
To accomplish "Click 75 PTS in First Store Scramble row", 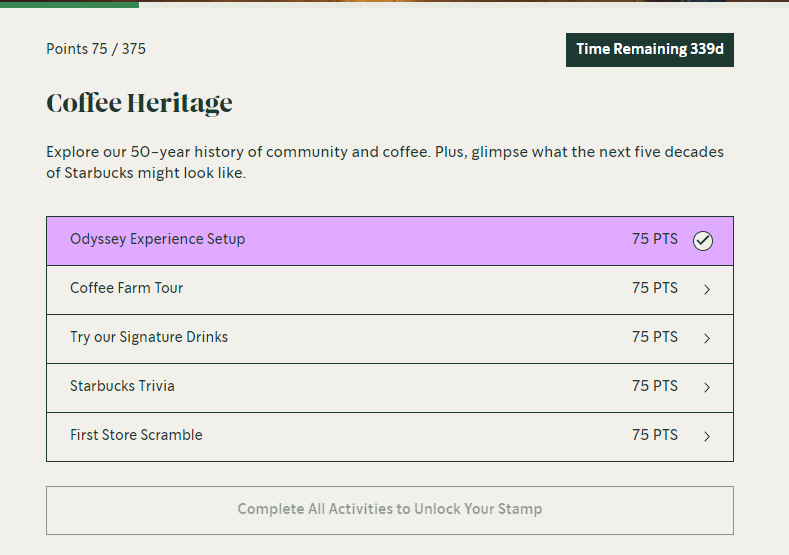I will tap(655, 435).
